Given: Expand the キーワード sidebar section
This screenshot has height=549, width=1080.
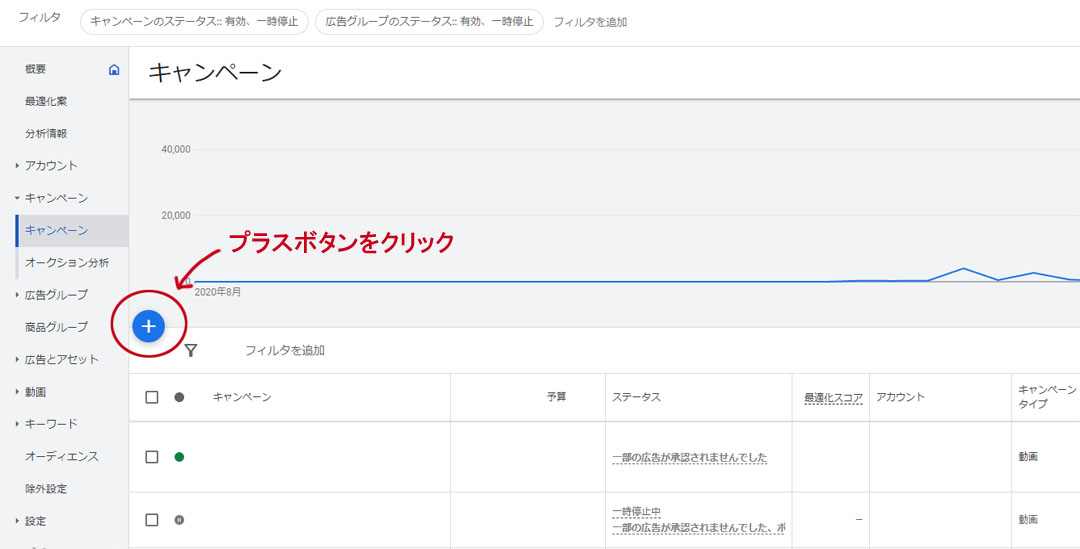Looking at the screenshot, I should click(50, 423).
